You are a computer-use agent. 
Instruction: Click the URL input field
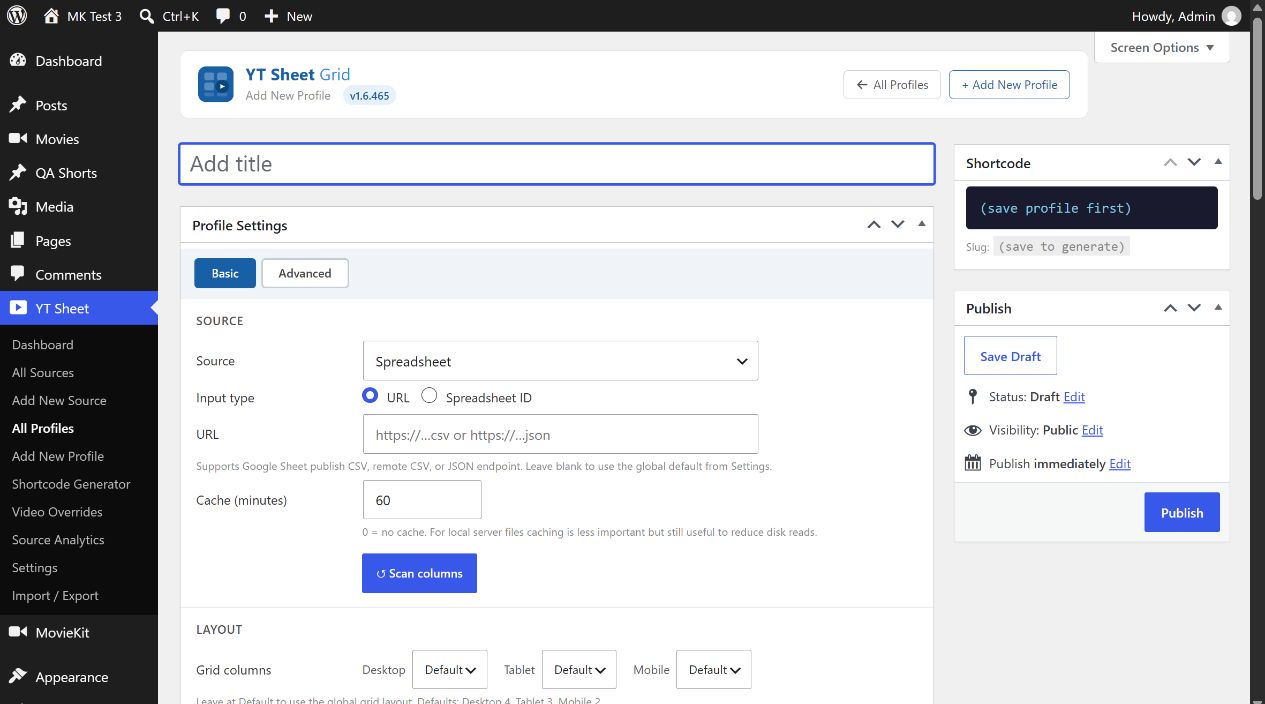(x=560, y=434)
